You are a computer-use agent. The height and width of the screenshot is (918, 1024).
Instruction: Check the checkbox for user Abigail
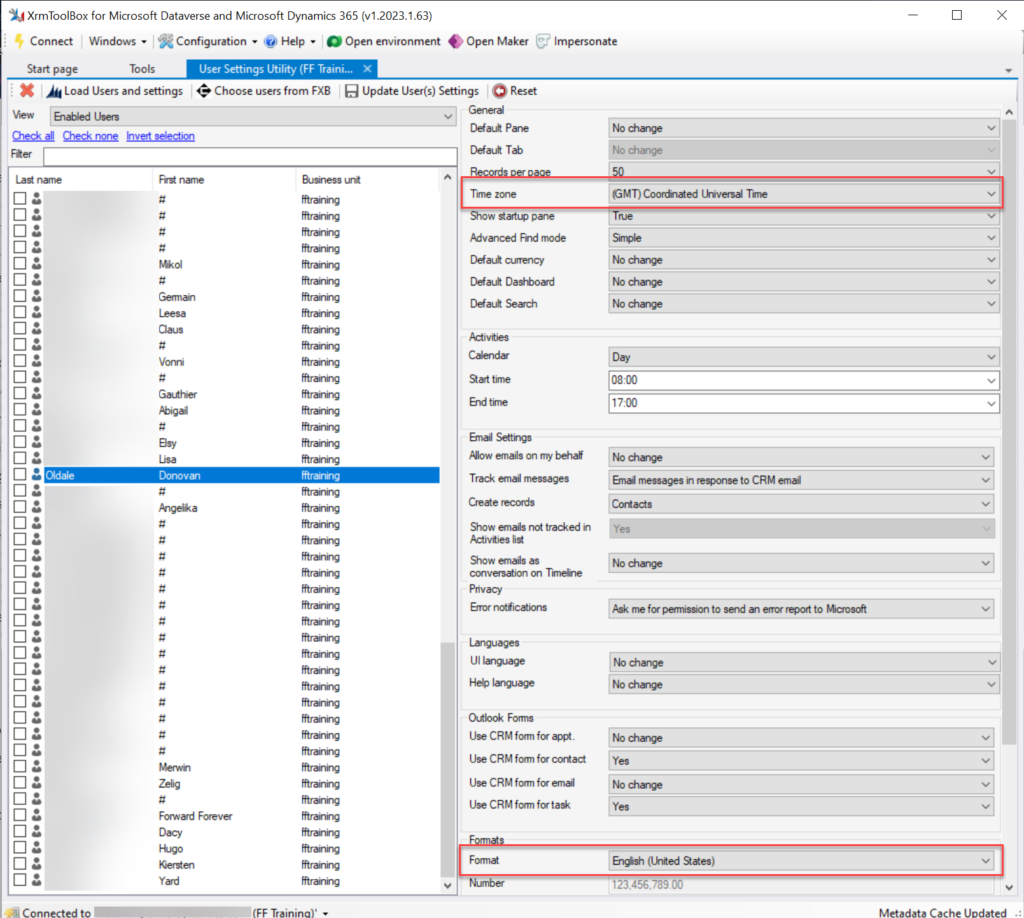click(x=20, y=410)
